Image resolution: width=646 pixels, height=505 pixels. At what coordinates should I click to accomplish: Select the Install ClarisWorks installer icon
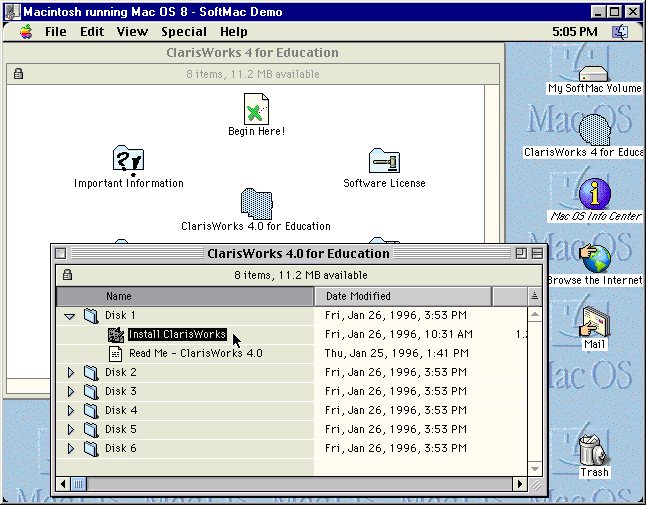click(116, 334)
